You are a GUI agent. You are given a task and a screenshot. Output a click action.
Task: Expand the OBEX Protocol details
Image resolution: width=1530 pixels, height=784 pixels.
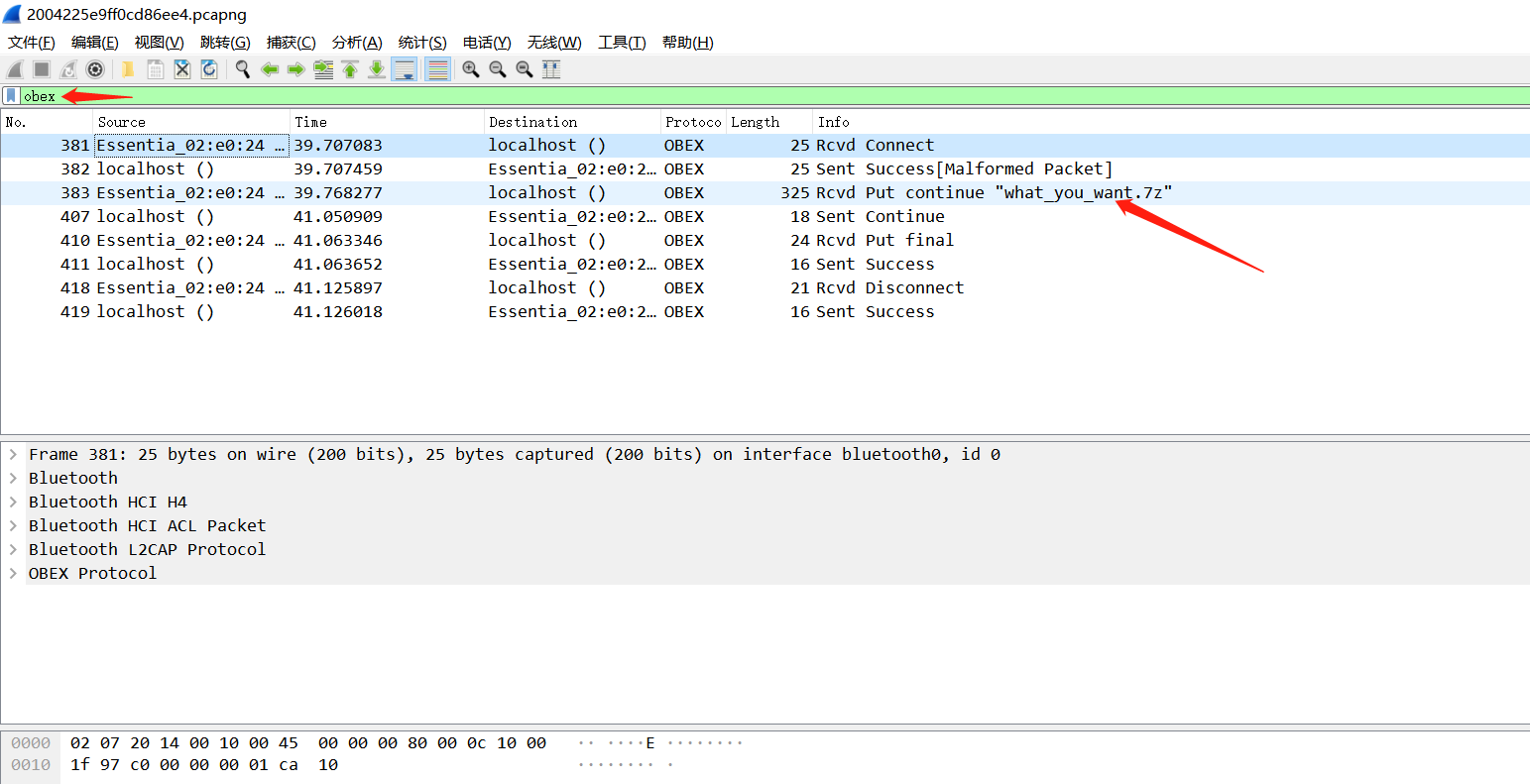[13, 573]
